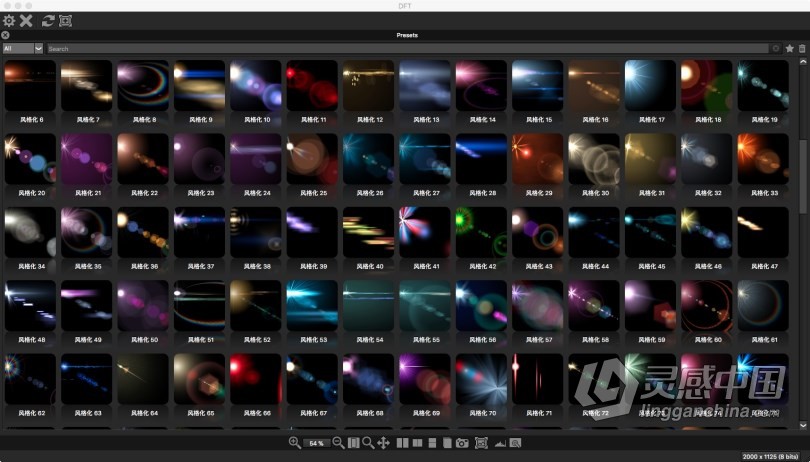Open the settings gear in top toolbar
The height and width of the screenshot is (462, 810).
[x=9, y=21]
